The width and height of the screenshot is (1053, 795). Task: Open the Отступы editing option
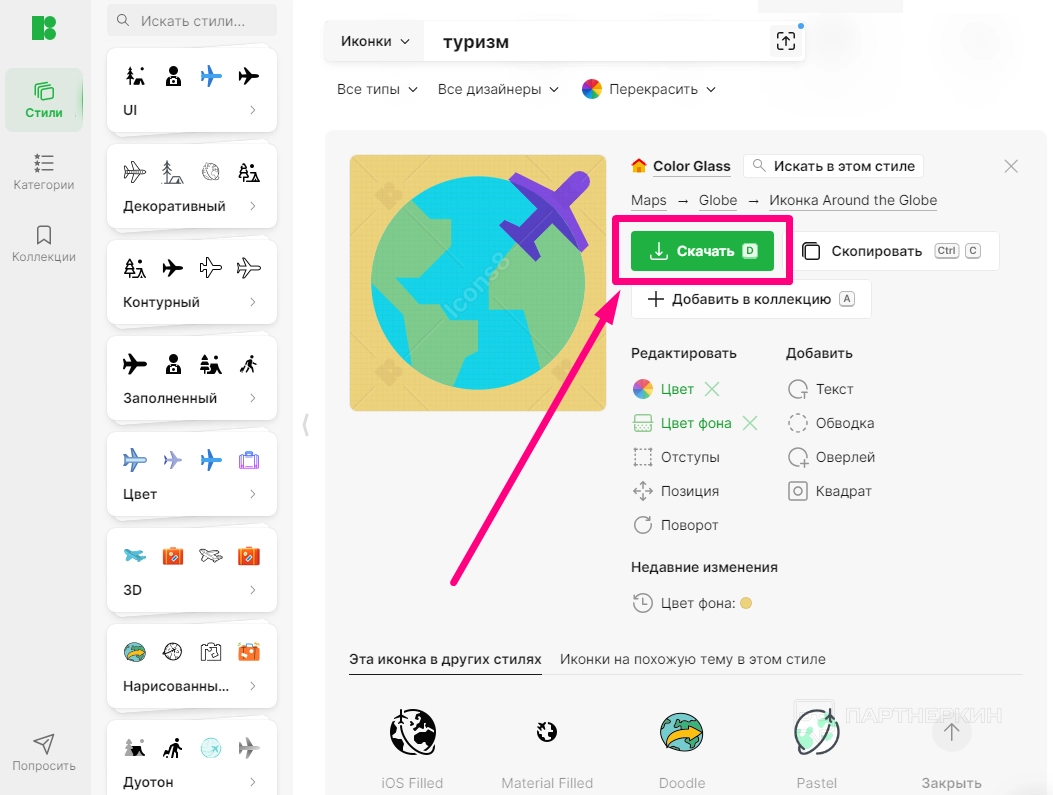(x=676, y=457)
